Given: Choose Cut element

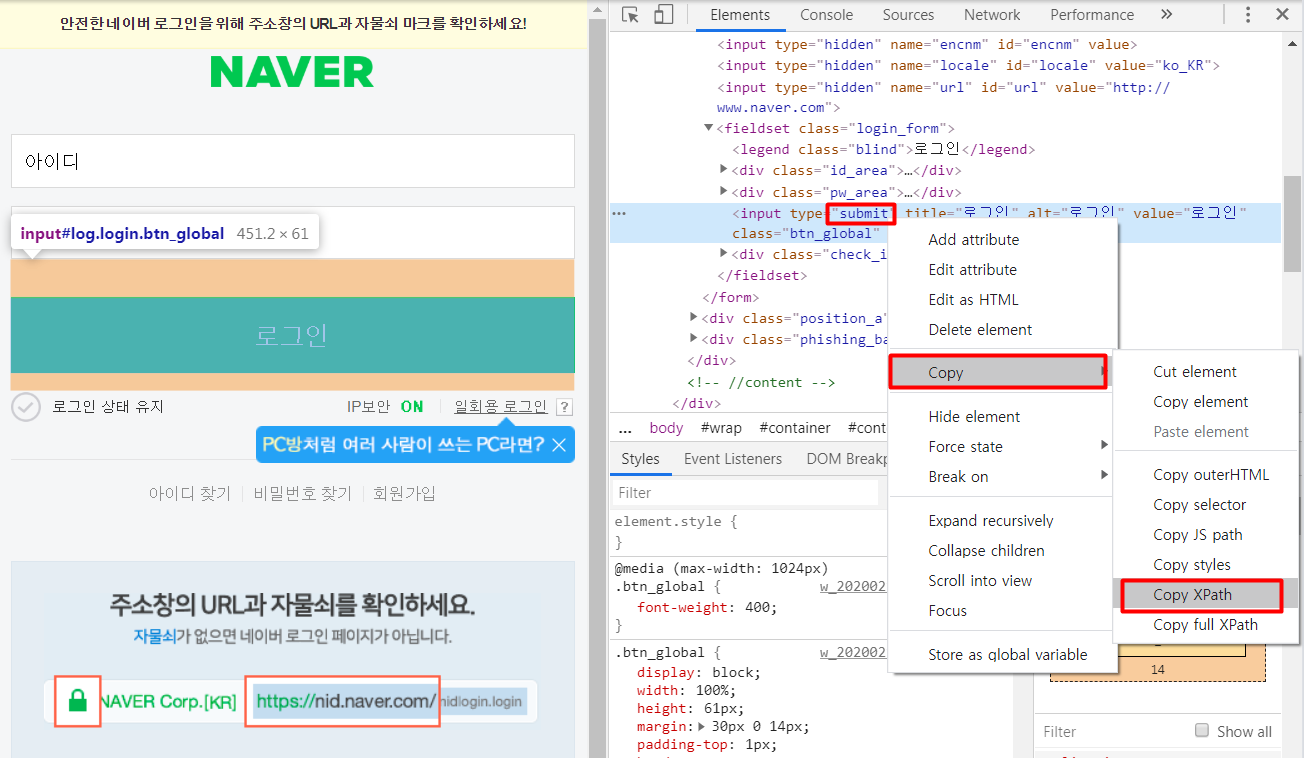Looking at the screenshot, I should coord(1206,372).
